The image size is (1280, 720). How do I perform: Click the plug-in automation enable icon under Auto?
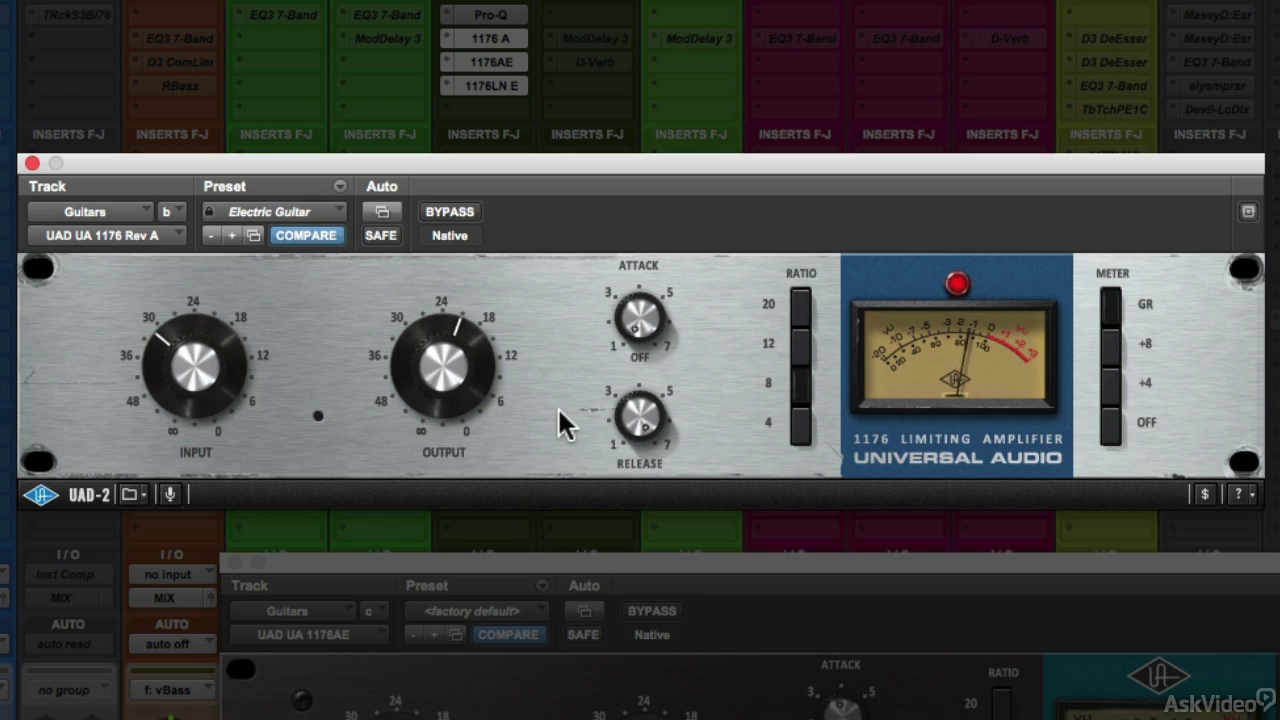pyautogui.click(x=381, y=212)
